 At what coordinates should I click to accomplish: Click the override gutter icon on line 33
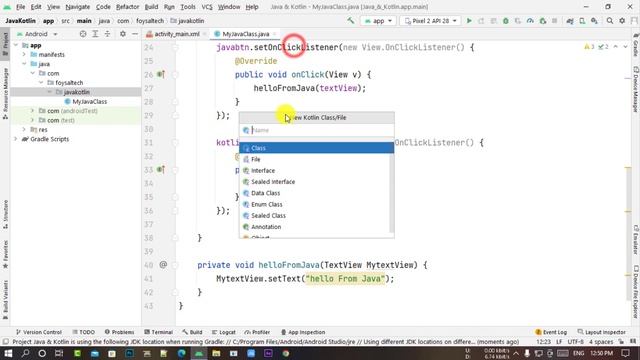point(161,169)
